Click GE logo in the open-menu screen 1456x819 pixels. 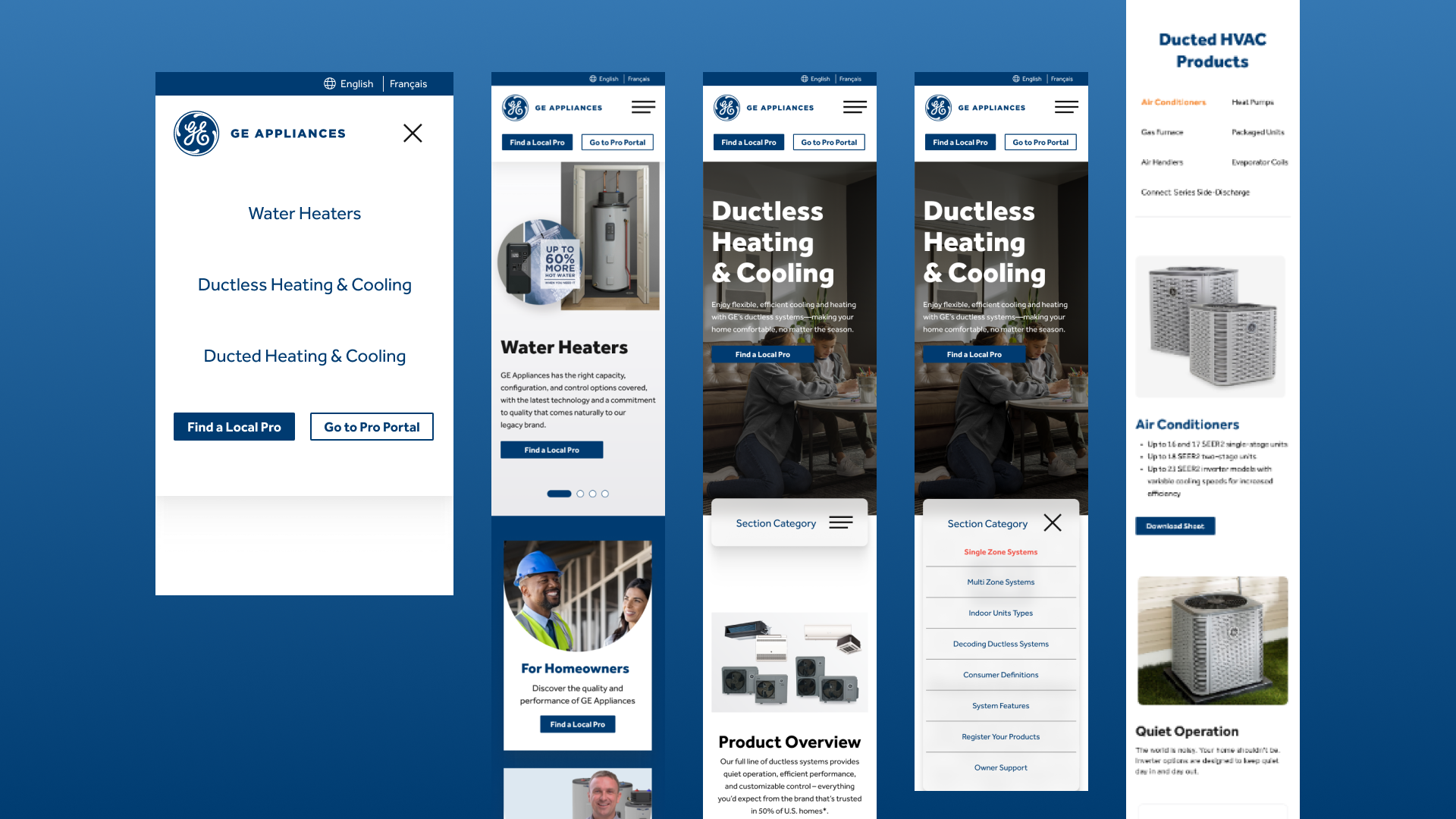(x=196, y=133)
